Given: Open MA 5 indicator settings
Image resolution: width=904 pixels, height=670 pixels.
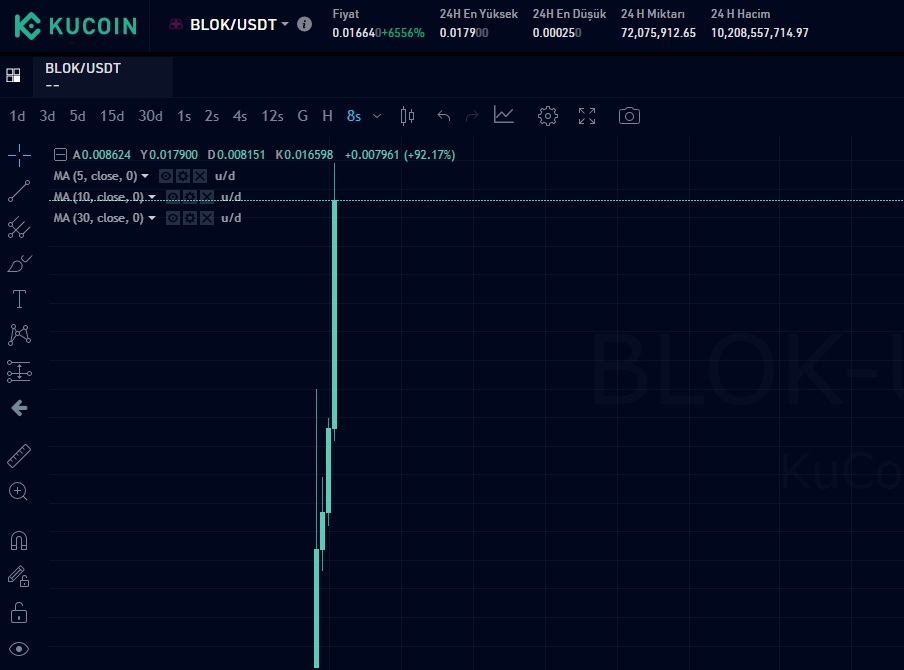Looking at the screenshot, I should [x=183, y=176].
